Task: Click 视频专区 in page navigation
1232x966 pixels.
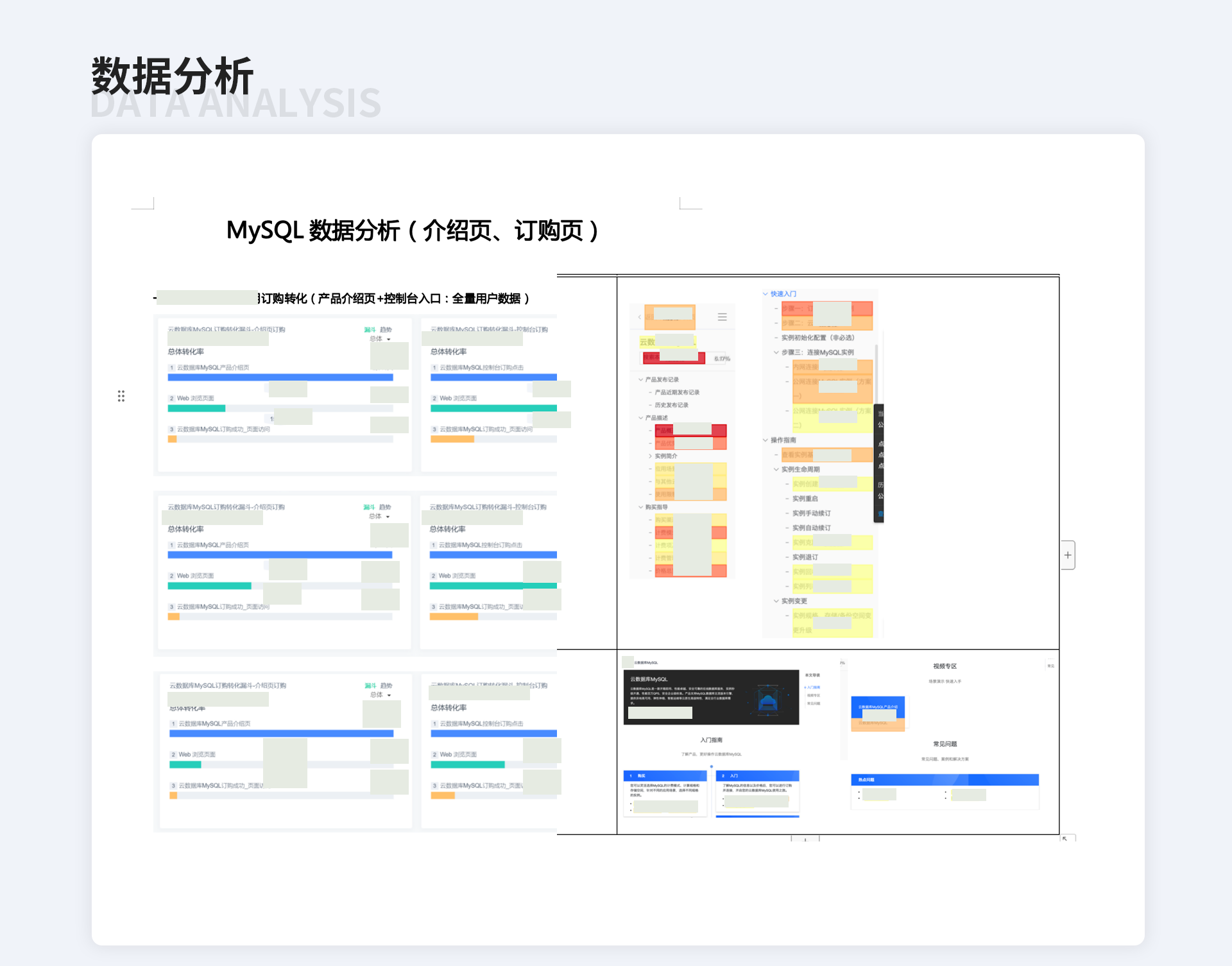Action: (814, 695)
